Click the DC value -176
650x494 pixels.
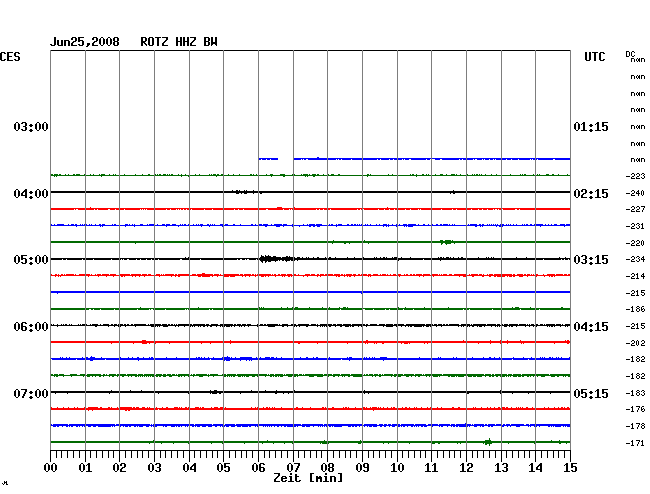pos(635,409)
